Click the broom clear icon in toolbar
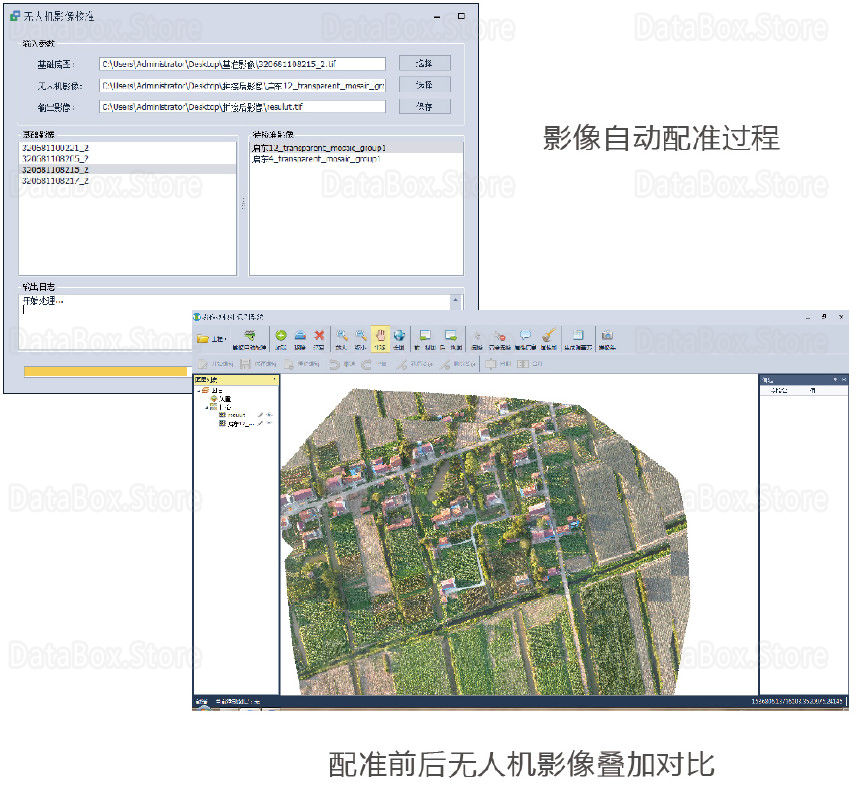Screen dimensions: 858x792 tap(549, 336)
